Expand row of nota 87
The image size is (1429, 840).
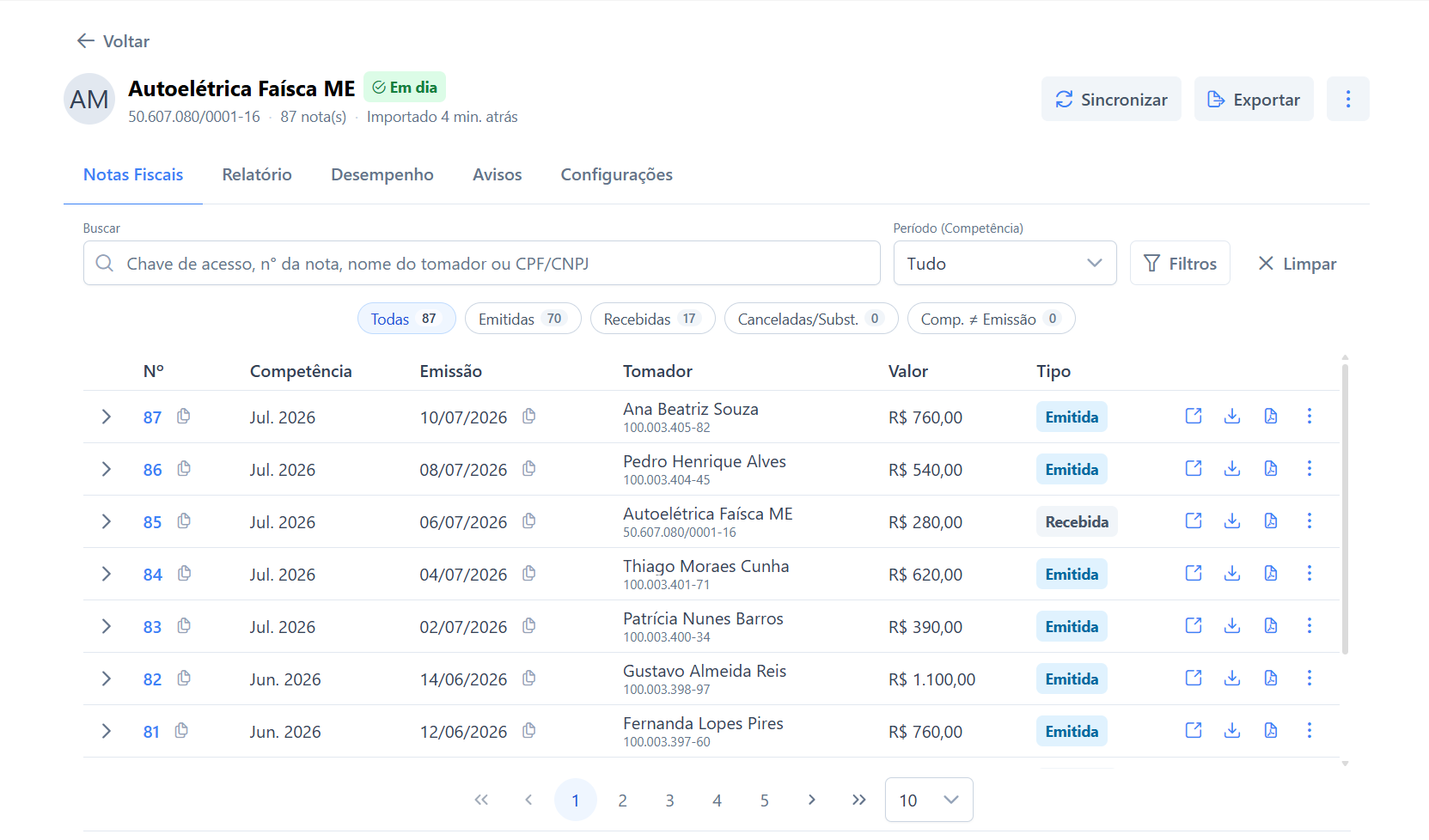tap(107, 417)
